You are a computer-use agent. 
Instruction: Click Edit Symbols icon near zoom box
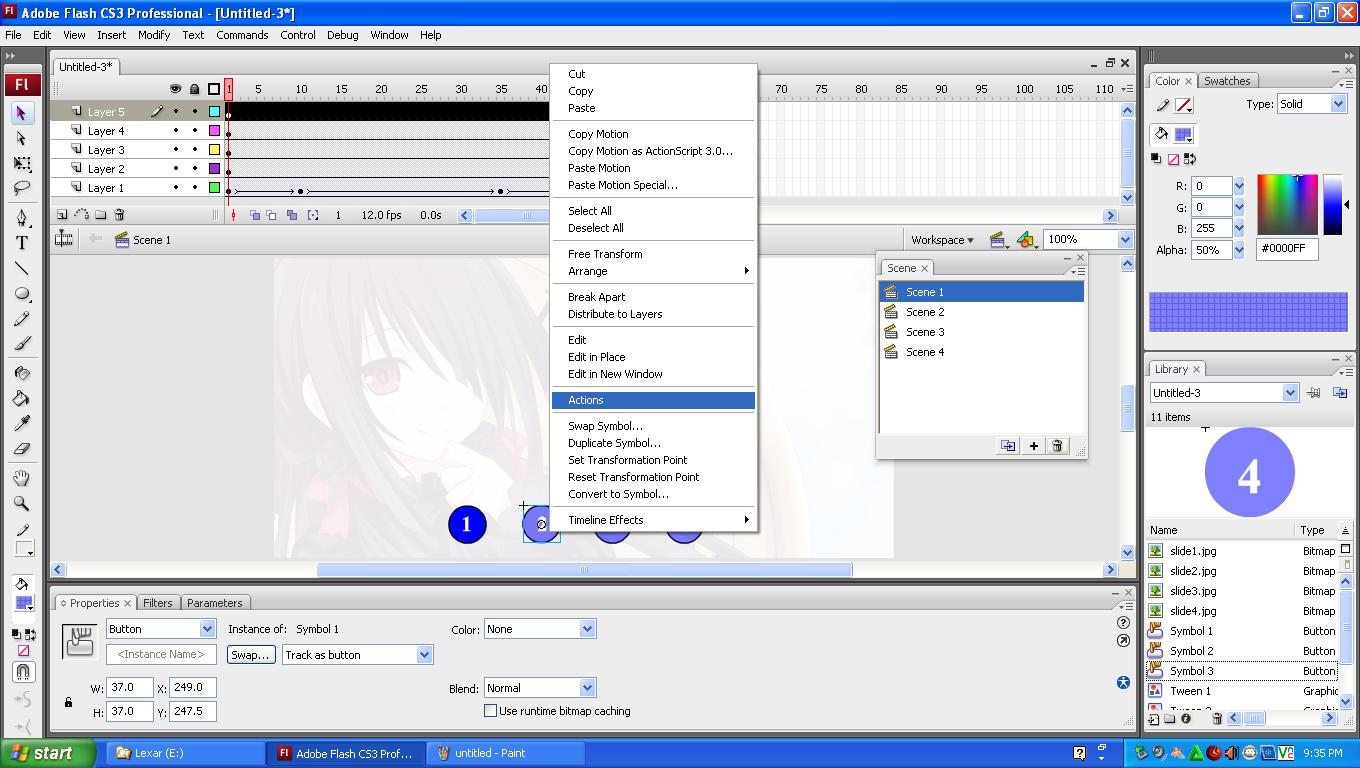[x=1026, y=240]
